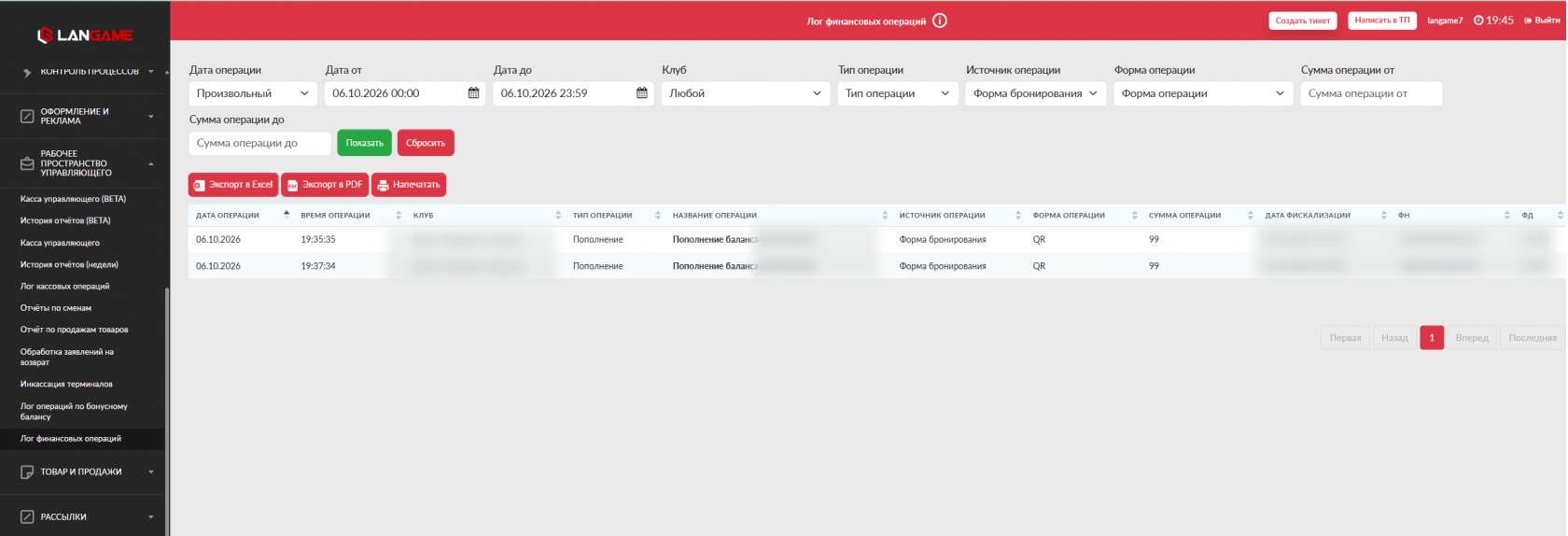Screen dimensions: 1568x536
Task: Open calendar picker for Дата от
Action: click(x=473, y=93)
